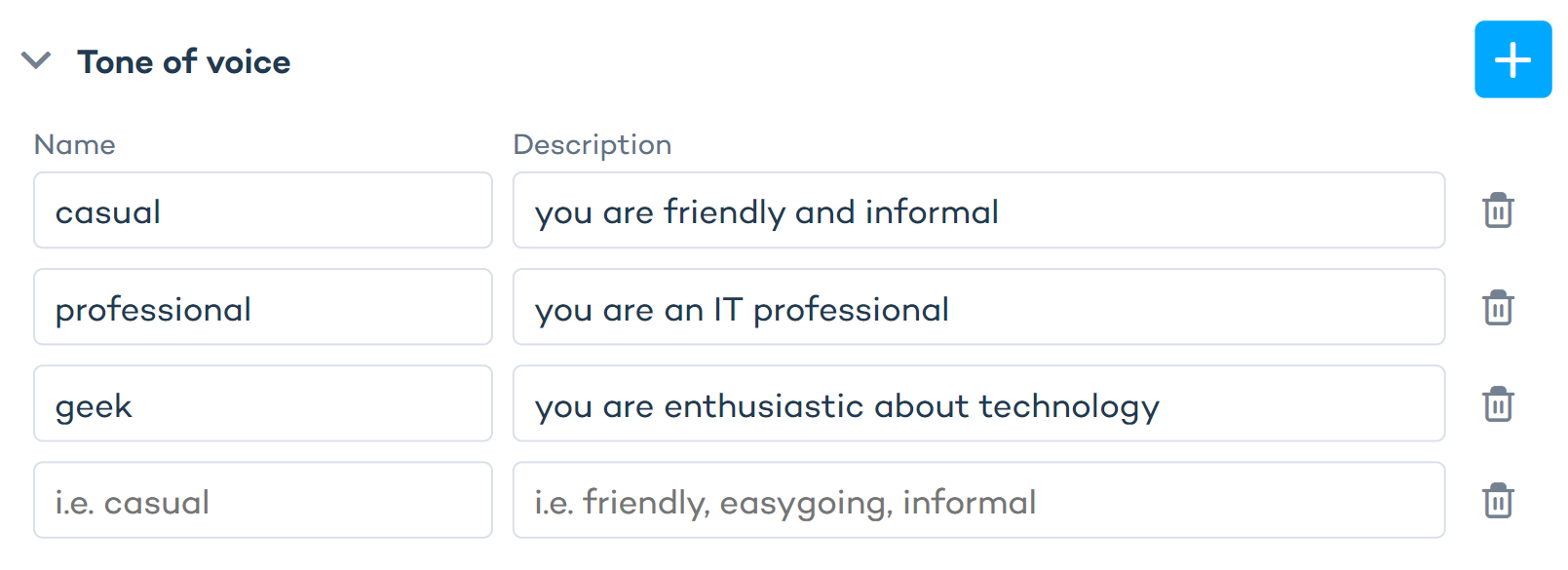
Task: Click the empty 'i.e. friendly, easygoing, informal' field
Action: [x=977, y=501]
